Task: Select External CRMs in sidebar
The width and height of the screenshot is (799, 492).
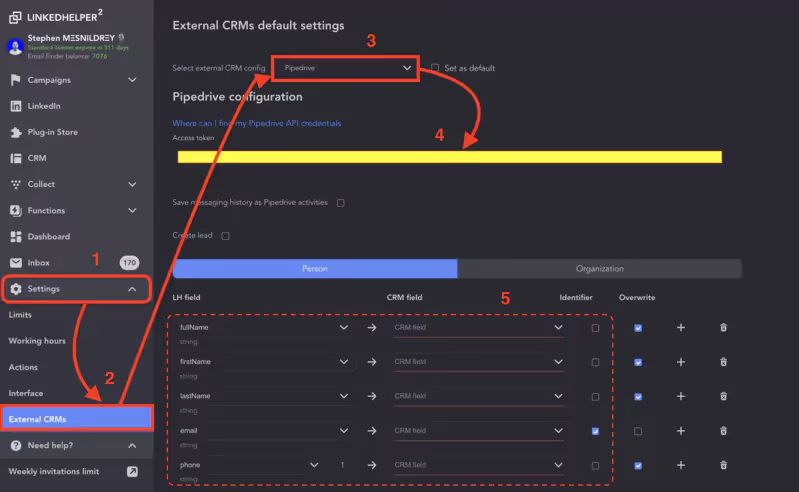Action: click(x=76, y=419)
